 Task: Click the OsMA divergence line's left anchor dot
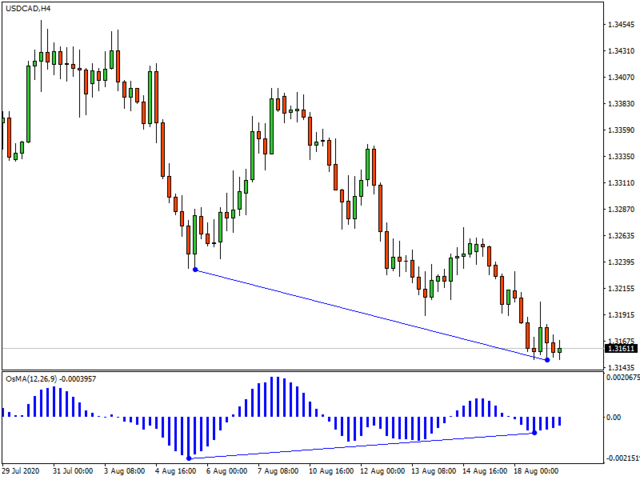(189, 459)
